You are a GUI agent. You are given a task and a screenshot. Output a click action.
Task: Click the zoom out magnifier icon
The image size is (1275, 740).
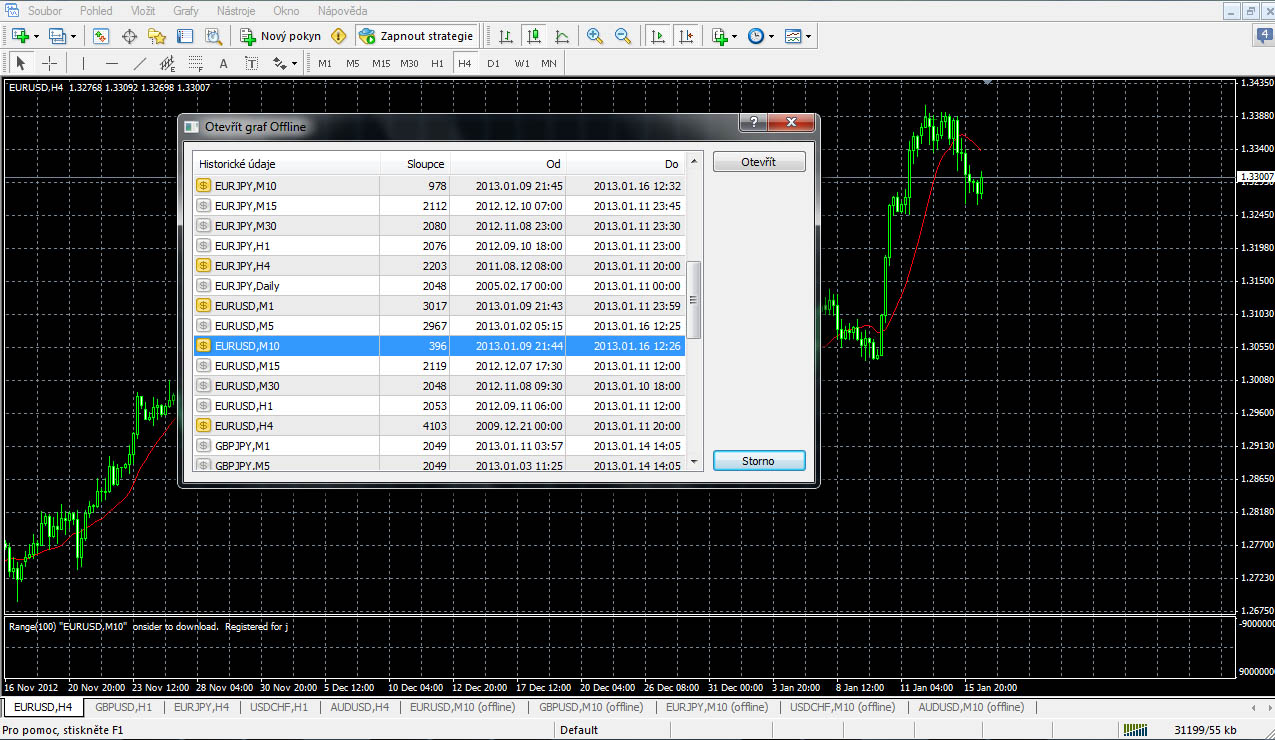click(x=622, y=36)
